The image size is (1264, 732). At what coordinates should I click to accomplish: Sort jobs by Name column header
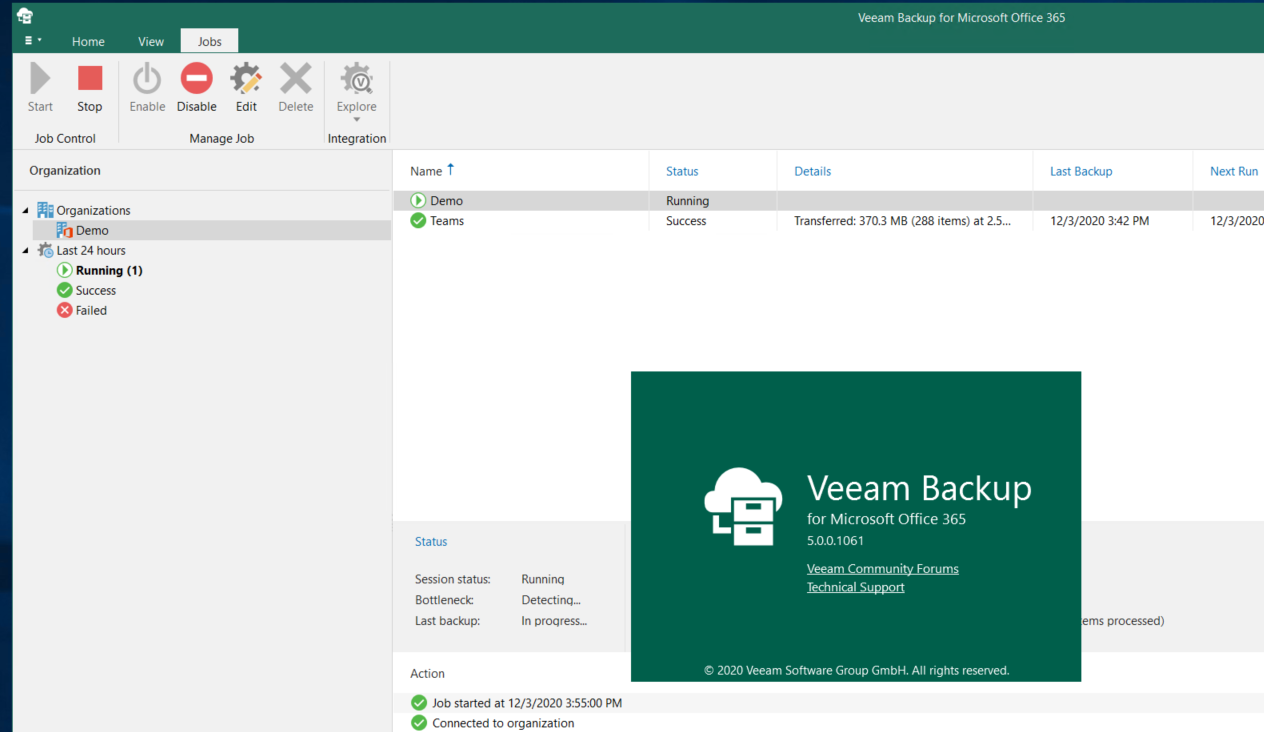click(426, 171)
